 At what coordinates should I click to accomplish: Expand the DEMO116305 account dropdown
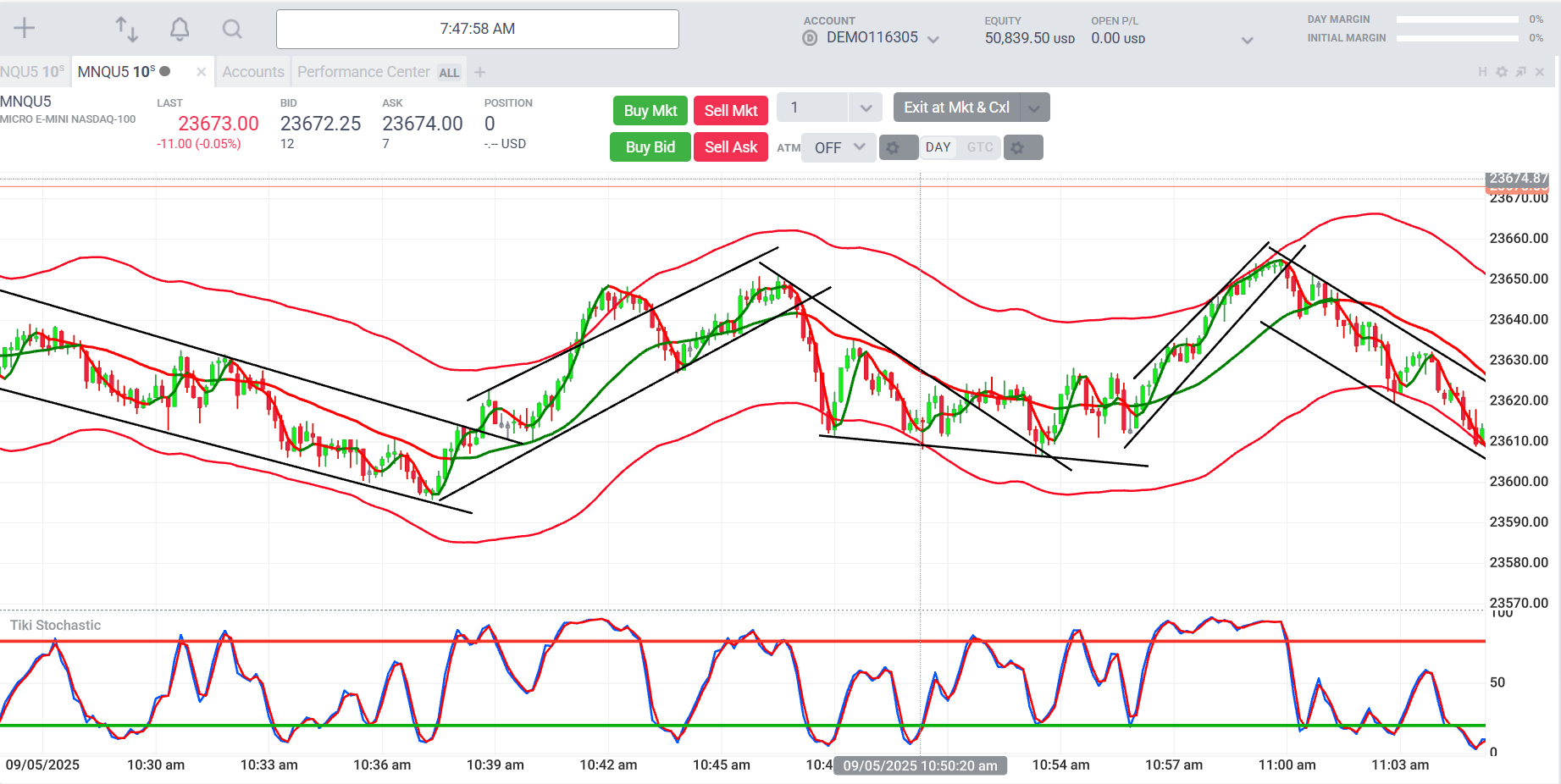pyautogui.click(x=933, y=39)
